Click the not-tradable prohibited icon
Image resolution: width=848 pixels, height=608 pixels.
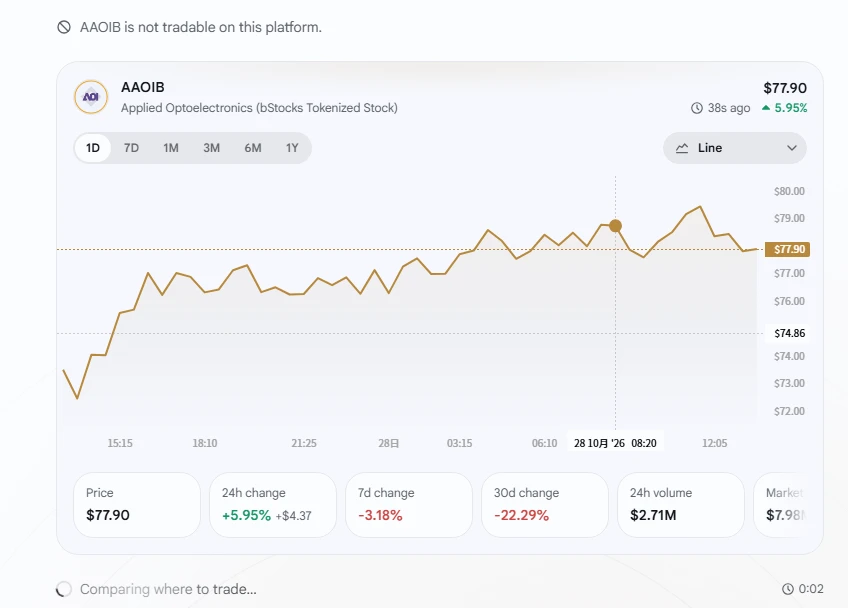64,27
